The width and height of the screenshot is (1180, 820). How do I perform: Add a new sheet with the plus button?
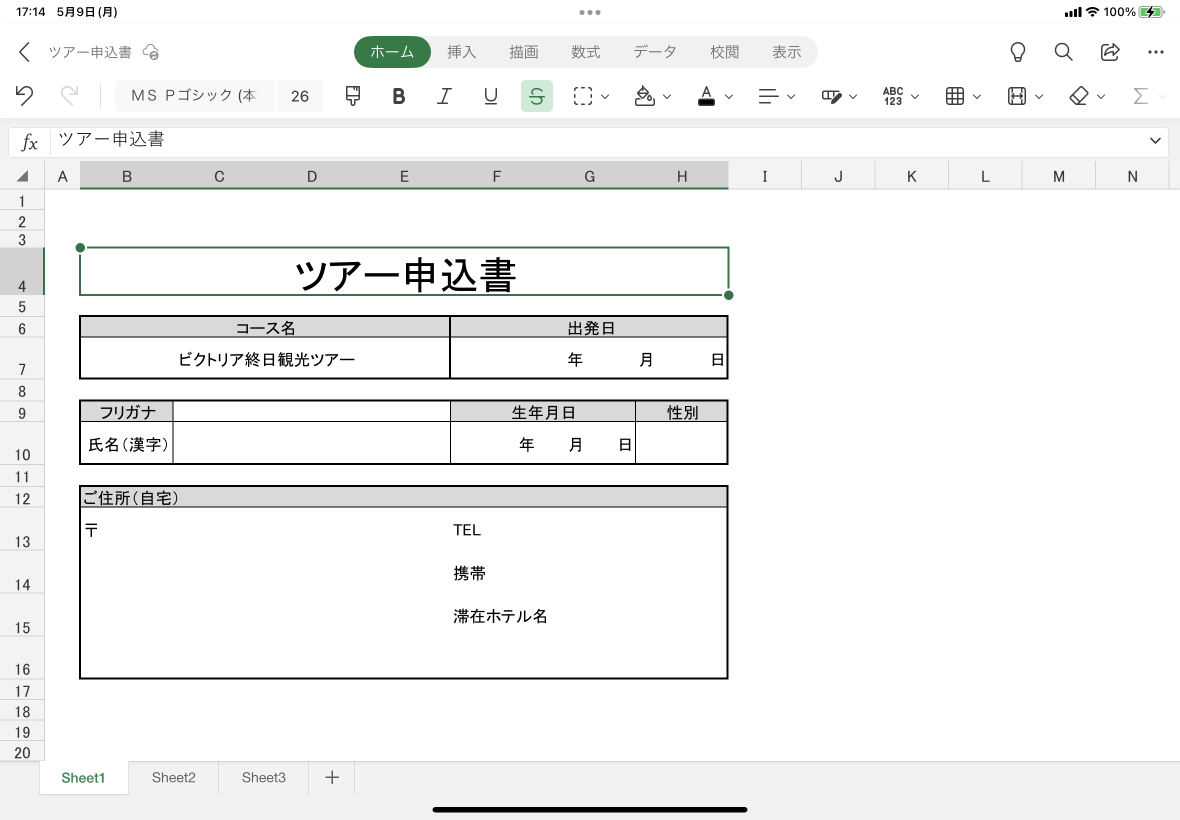pyautogui.click(x=331, y=777)
